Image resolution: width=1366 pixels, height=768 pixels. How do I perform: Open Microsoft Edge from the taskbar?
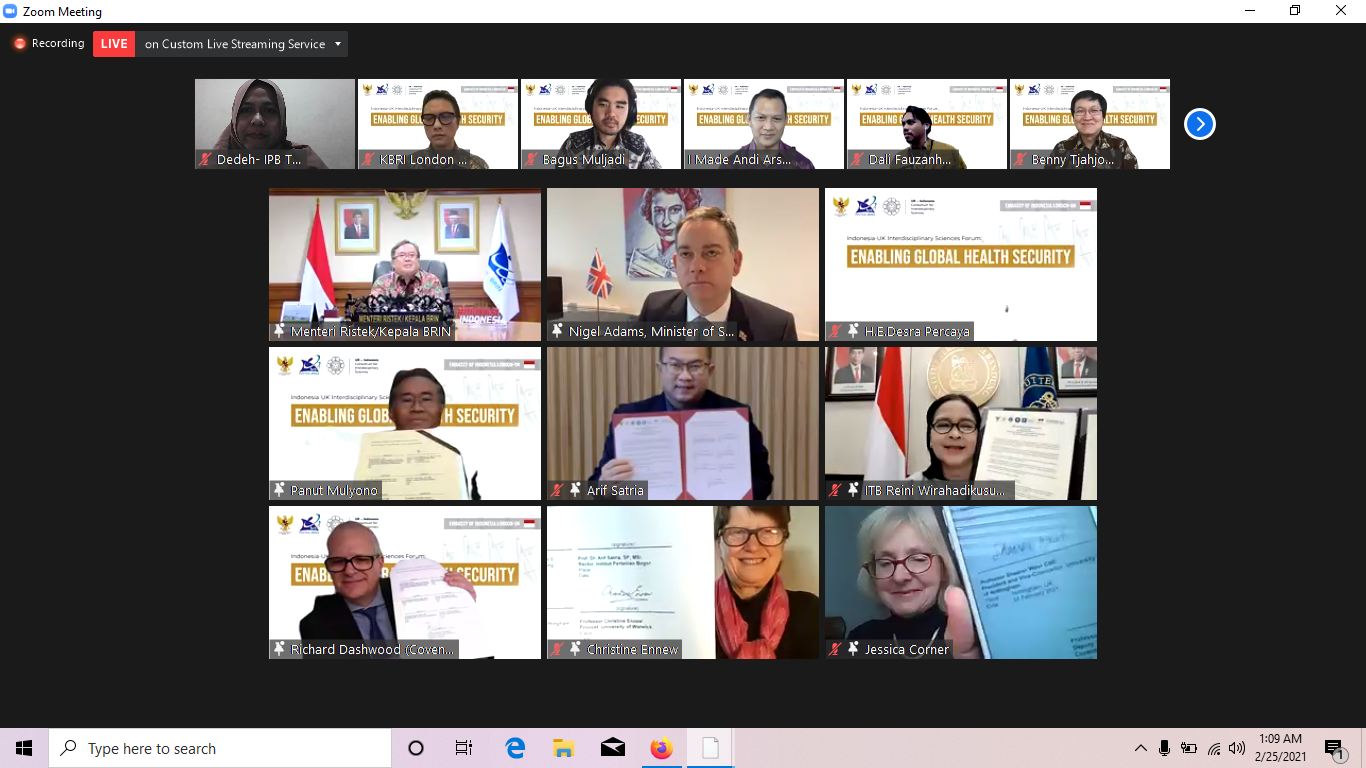pyautogui.click(x=515, y=748)
